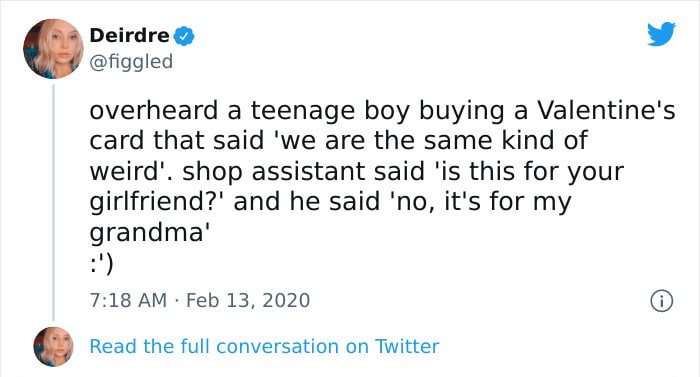Click the 7:18 AM timestamp
Viewport: 700px width, 377px height.
[x=128, y=300]
